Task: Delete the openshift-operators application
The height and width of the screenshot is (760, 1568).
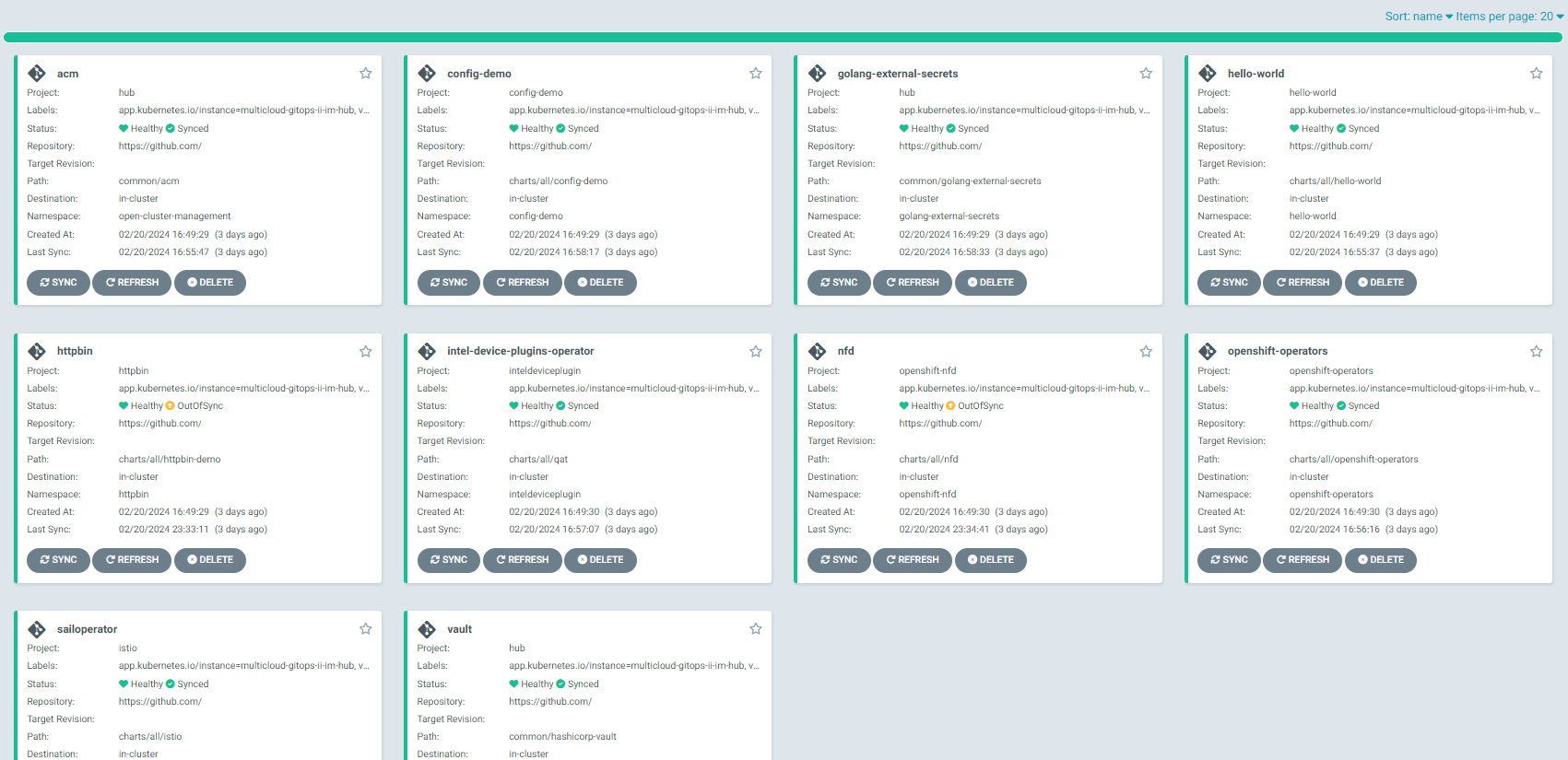Action: (1381, 560)
